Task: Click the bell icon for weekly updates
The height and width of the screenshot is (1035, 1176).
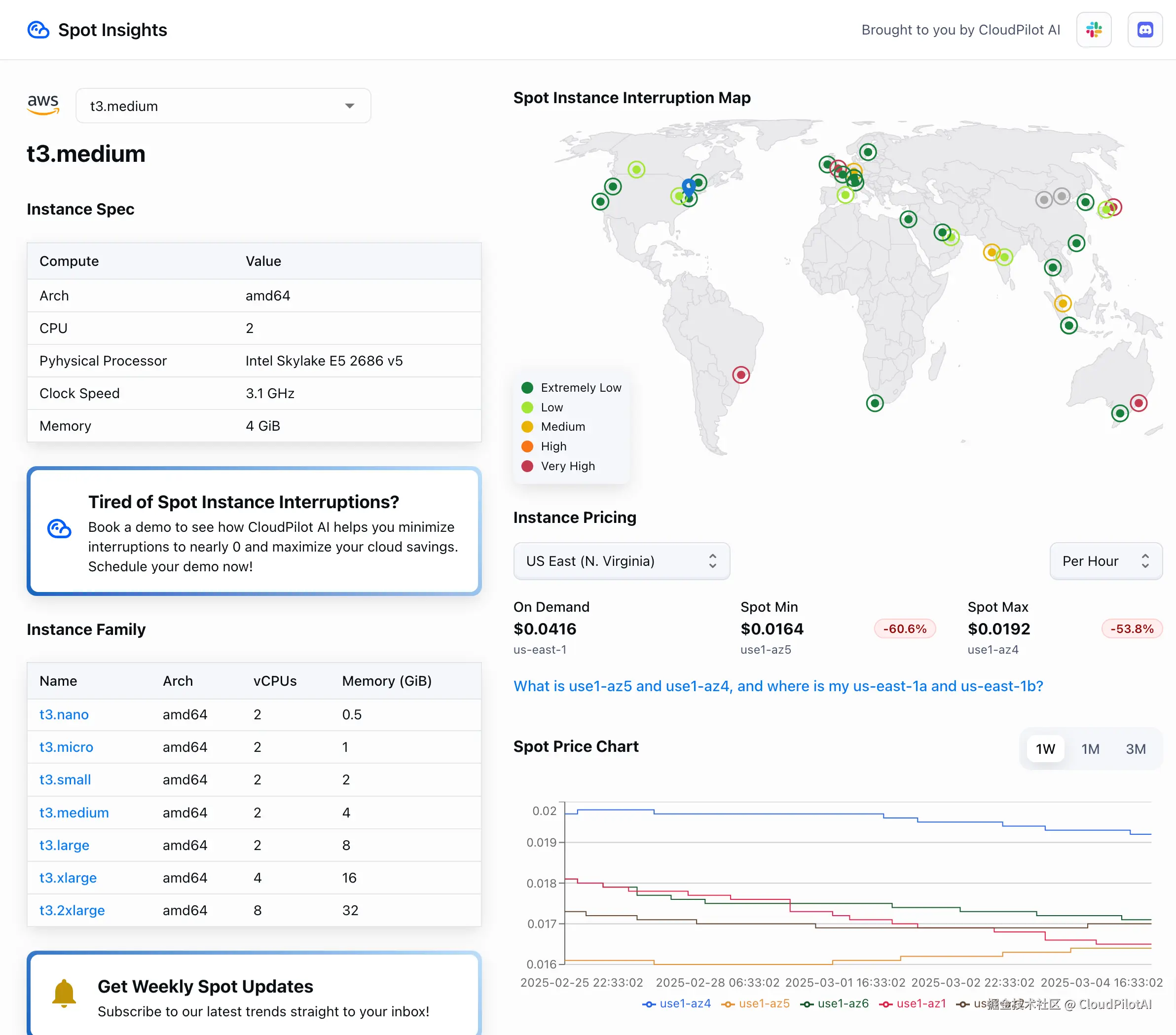Action: 64,994
